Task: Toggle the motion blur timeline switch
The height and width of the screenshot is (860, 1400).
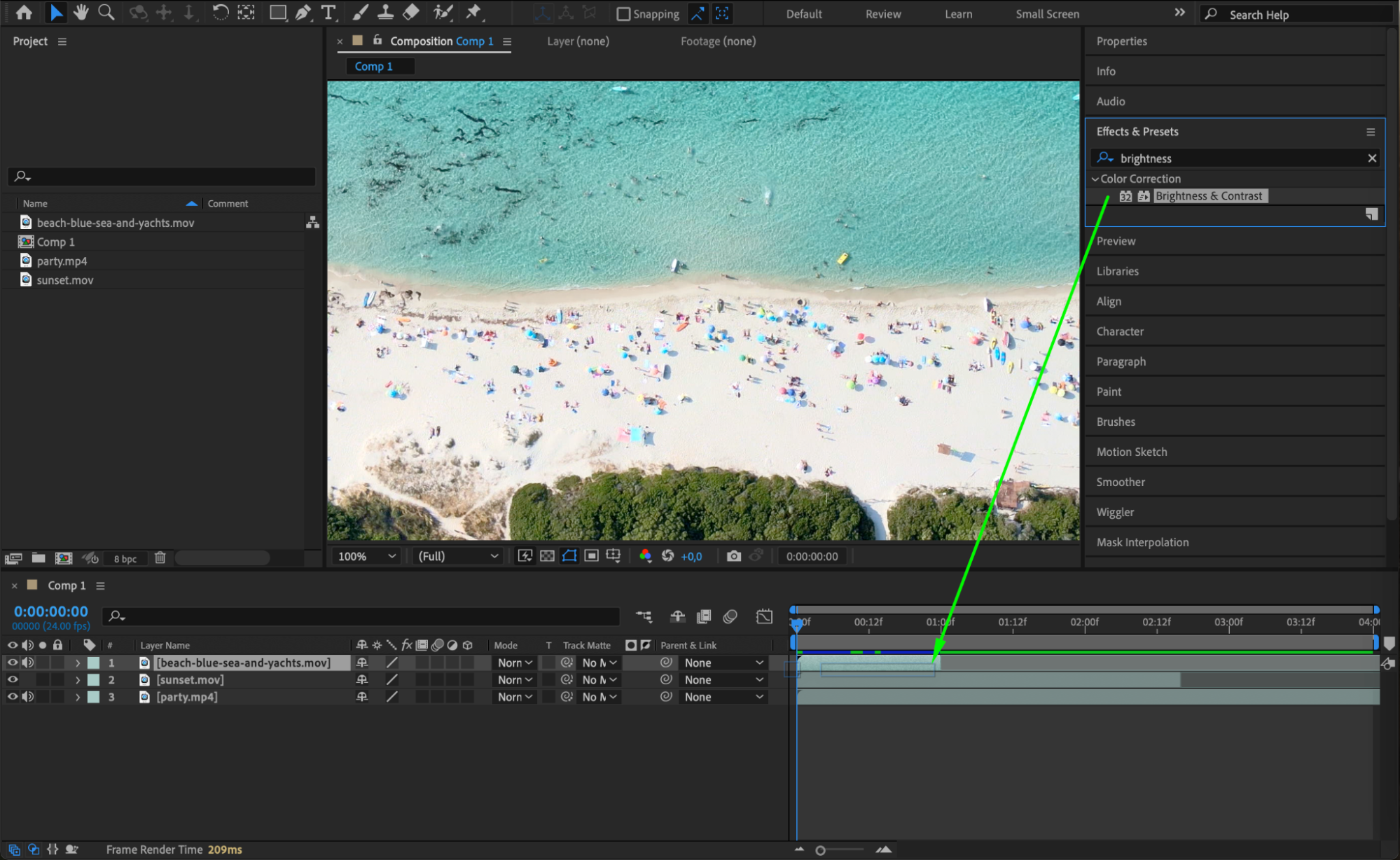Action: point(730,616)
